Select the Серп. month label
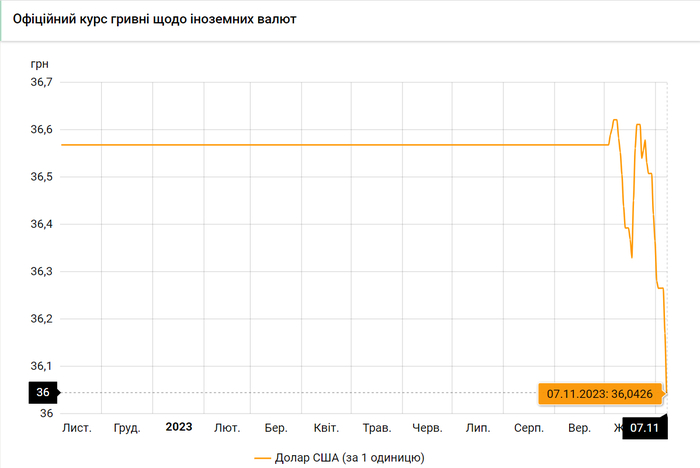Image resolution: width=700 pixels, height=468 pixels. 529,427
